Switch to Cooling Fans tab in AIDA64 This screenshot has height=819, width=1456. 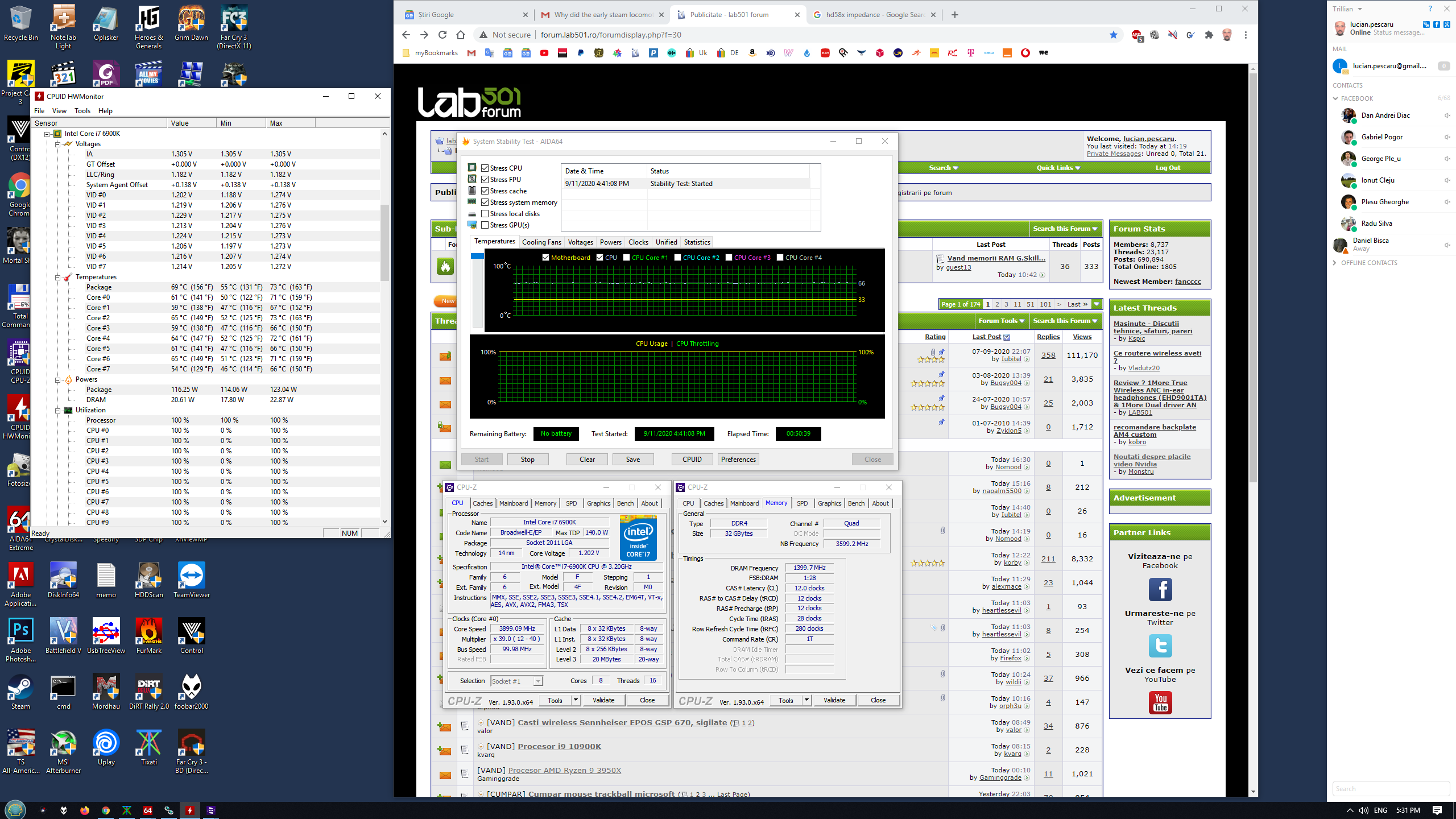[x=541, y=242]
